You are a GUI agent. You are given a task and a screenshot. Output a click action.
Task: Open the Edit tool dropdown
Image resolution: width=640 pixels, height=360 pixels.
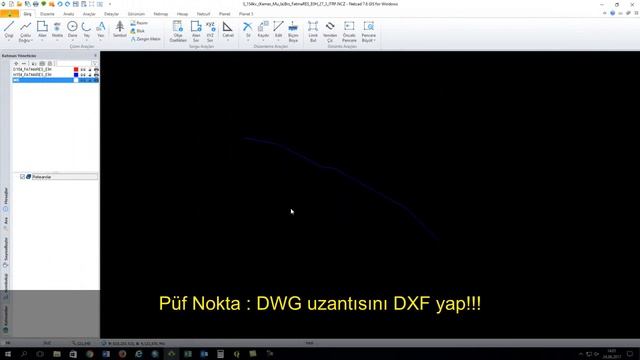click(278, 40)
